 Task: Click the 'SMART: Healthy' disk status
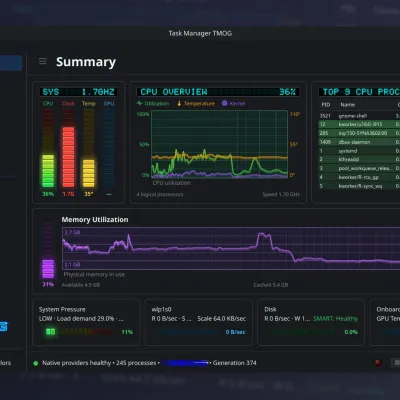pos(335,319)
